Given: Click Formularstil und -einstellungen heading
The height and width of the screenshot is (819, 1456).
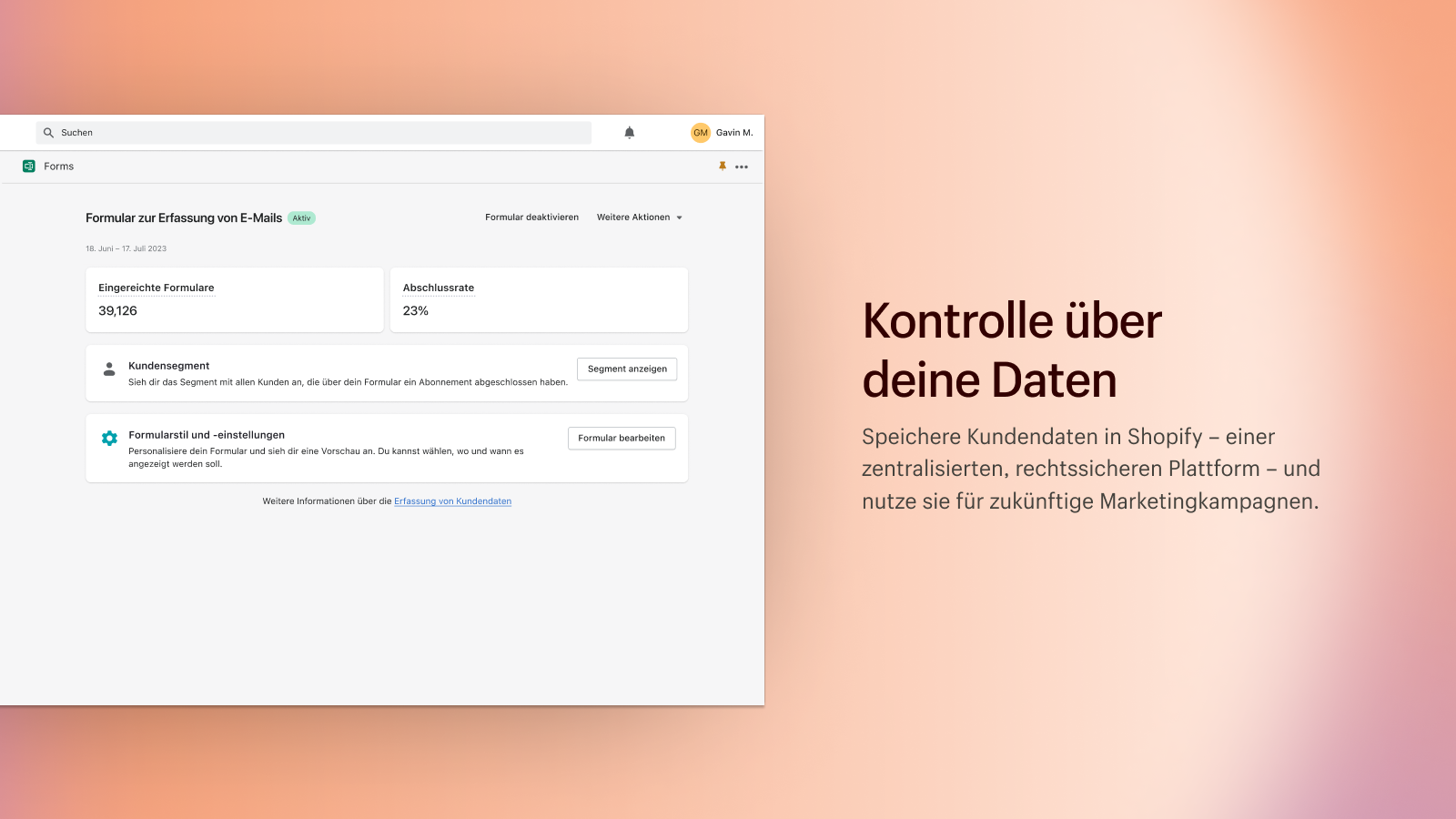Looking at the screenshot, I should point(207,435).
